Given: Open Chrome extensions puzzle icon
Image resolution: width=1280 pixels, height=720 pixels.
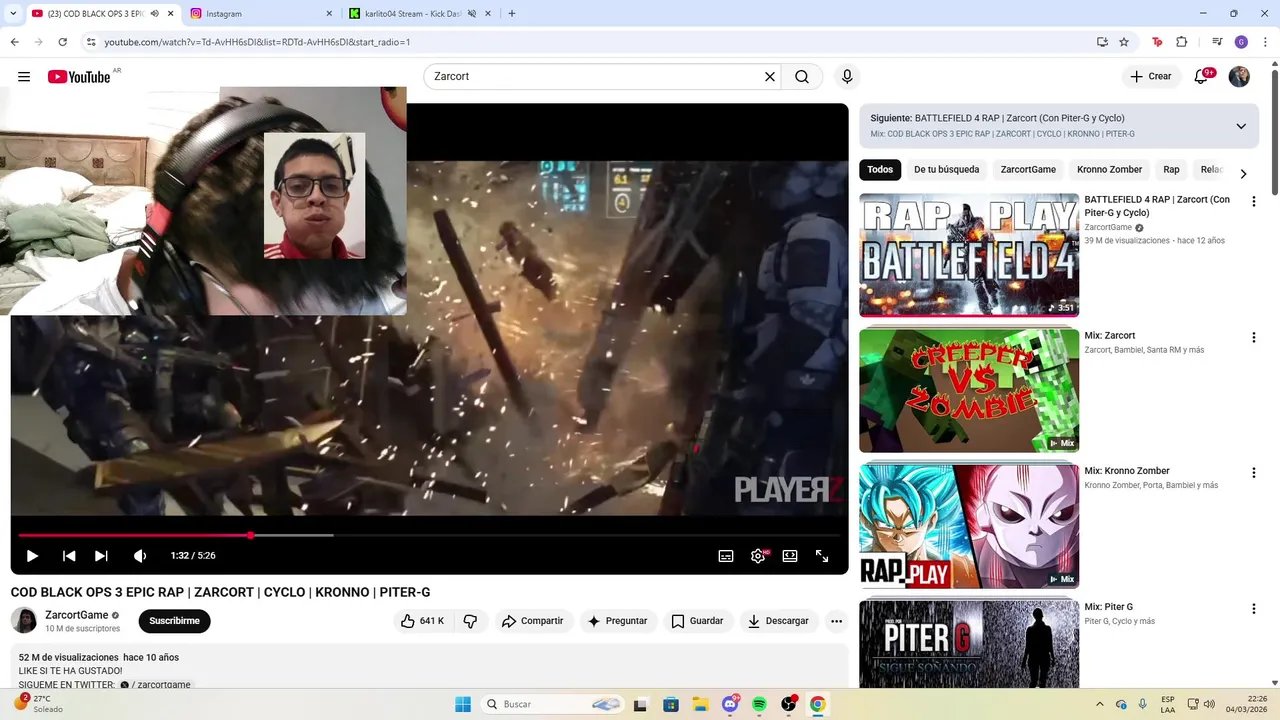Looking at the screenshot, I should (1181, 42).
